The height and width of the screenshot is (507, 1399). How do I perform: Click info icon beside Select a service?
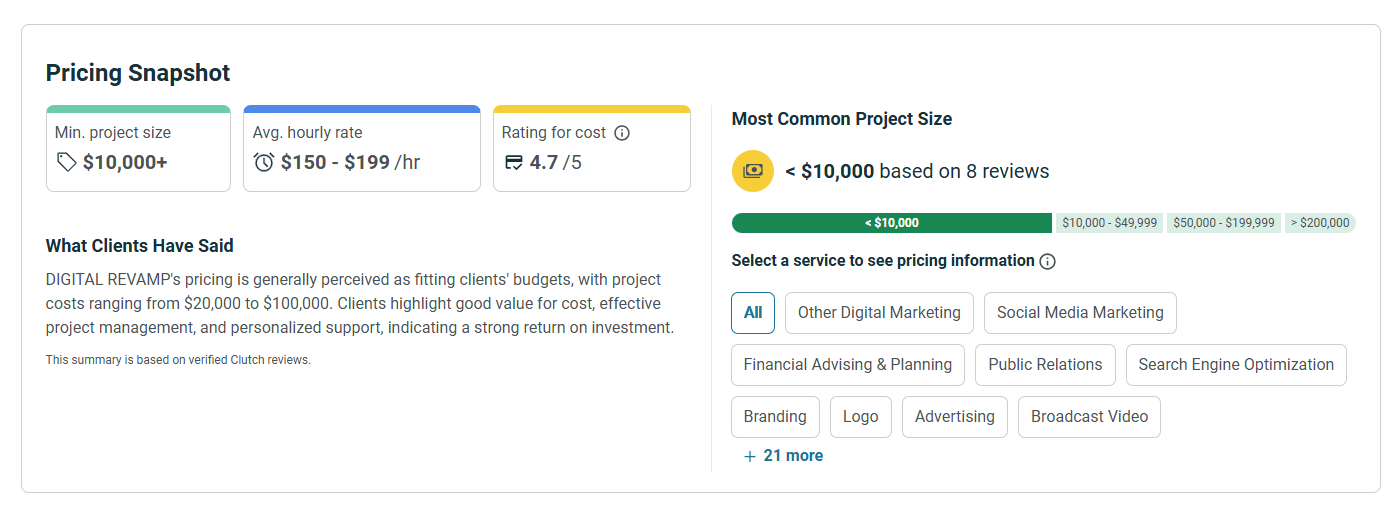(x=1047, y=261)
